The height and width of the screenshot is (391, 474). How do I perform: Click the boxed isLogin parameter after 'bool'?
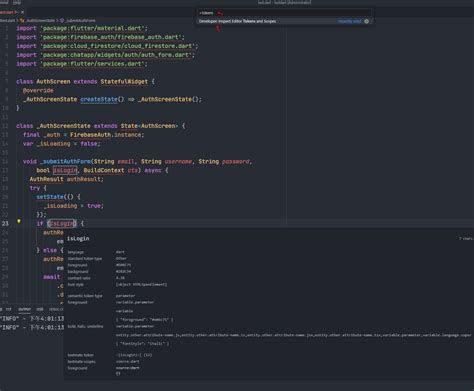click(x=65, y=170)
